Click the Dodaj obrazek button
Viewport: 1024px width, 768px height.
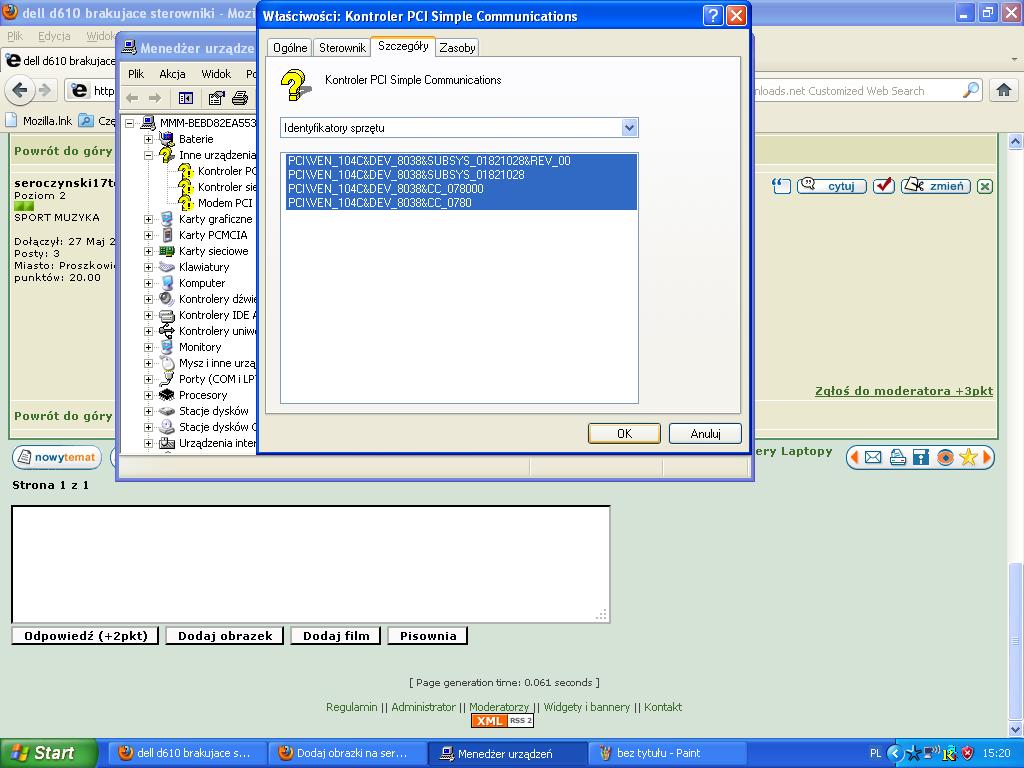pos(225,636)
